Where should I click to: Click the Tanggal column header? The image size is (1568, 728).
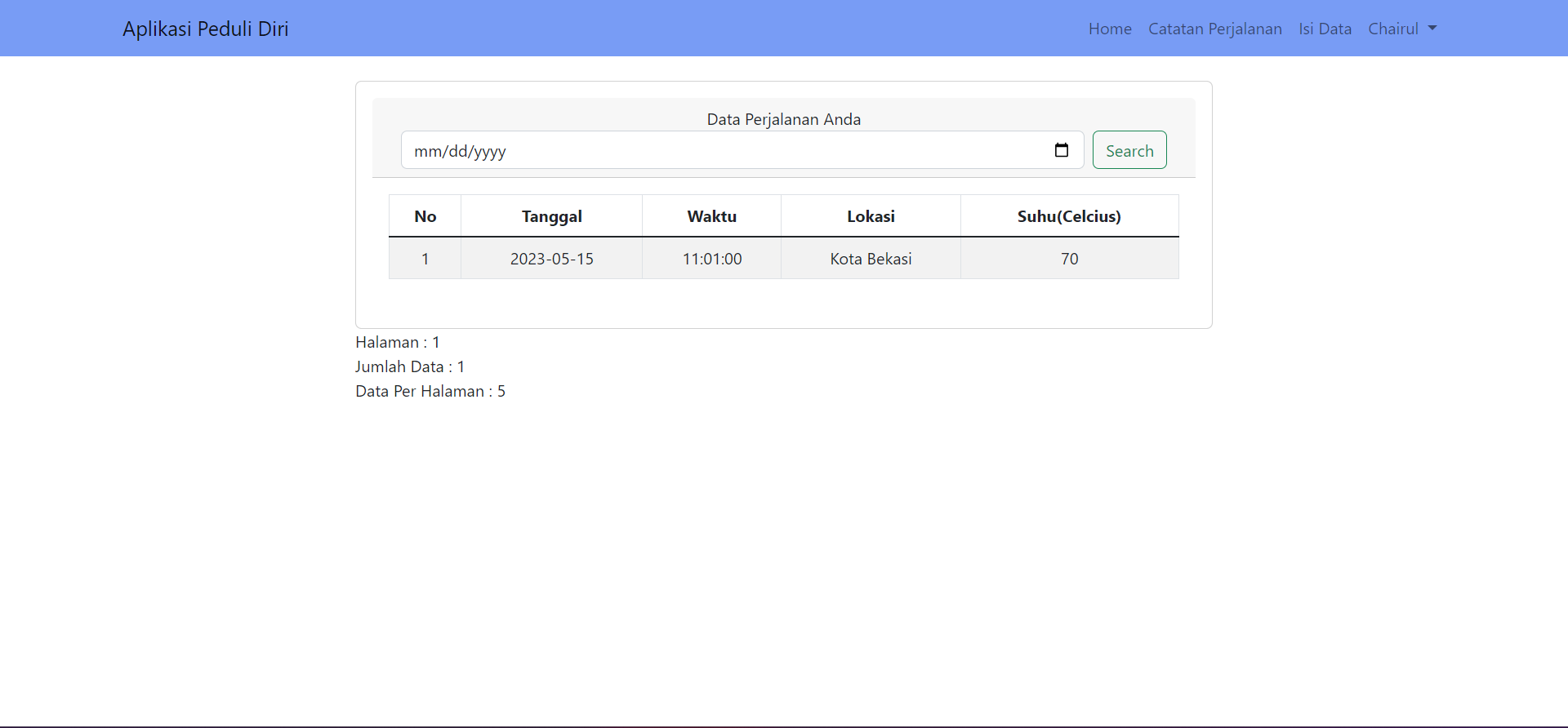[551, 216]
